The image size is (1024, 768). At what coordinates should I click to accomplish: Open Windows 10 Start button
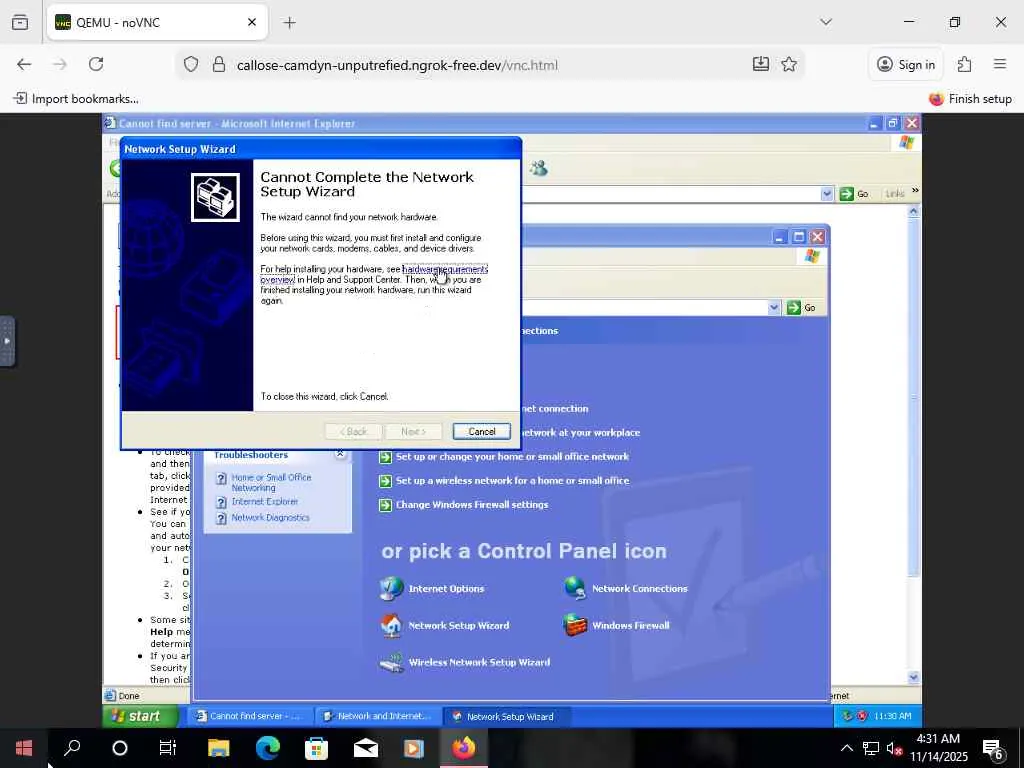click(24, 748)
